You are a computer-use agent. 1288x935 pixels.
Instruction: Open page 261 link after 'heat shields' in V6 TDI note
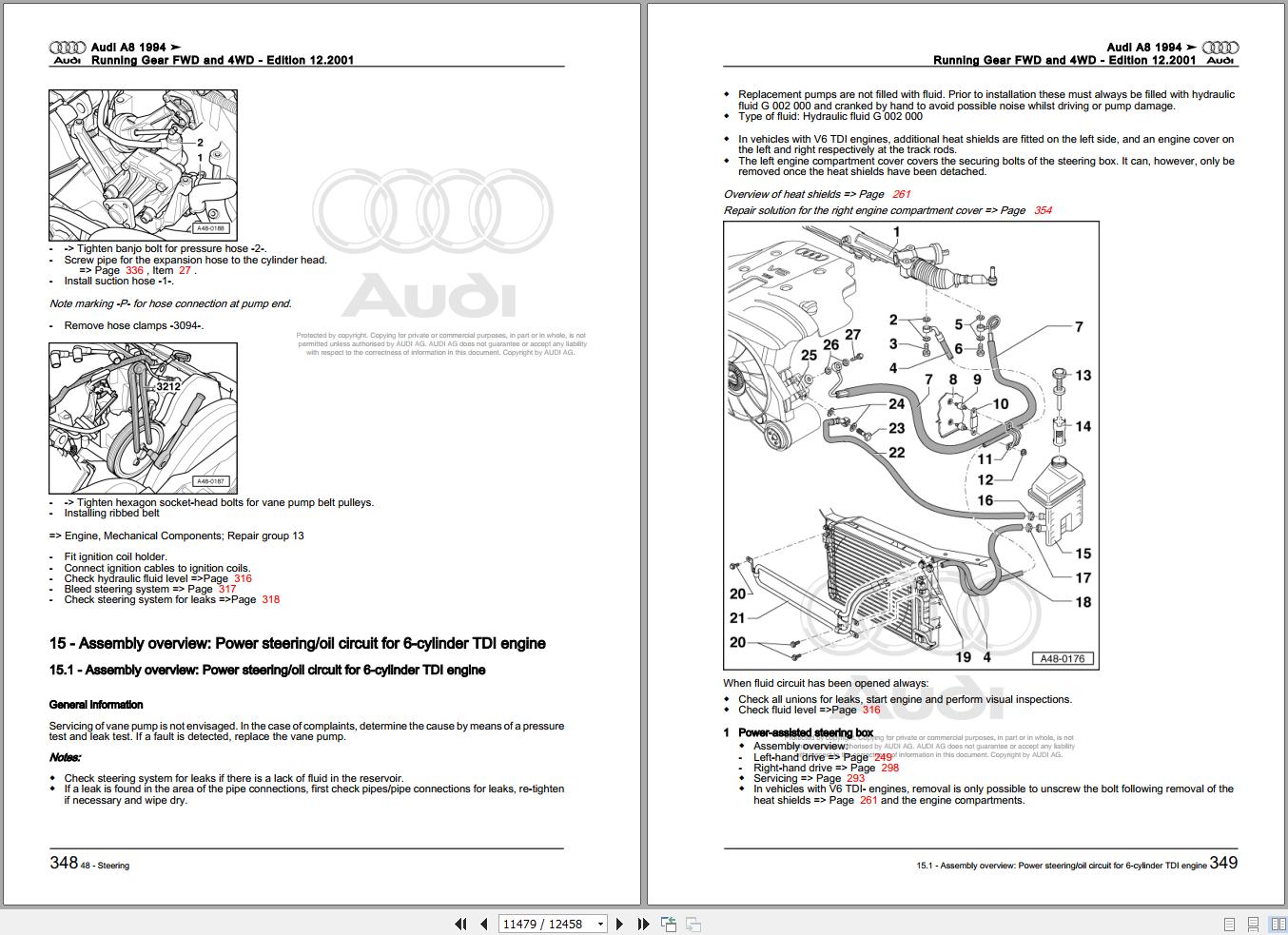[x=868, y=800]
